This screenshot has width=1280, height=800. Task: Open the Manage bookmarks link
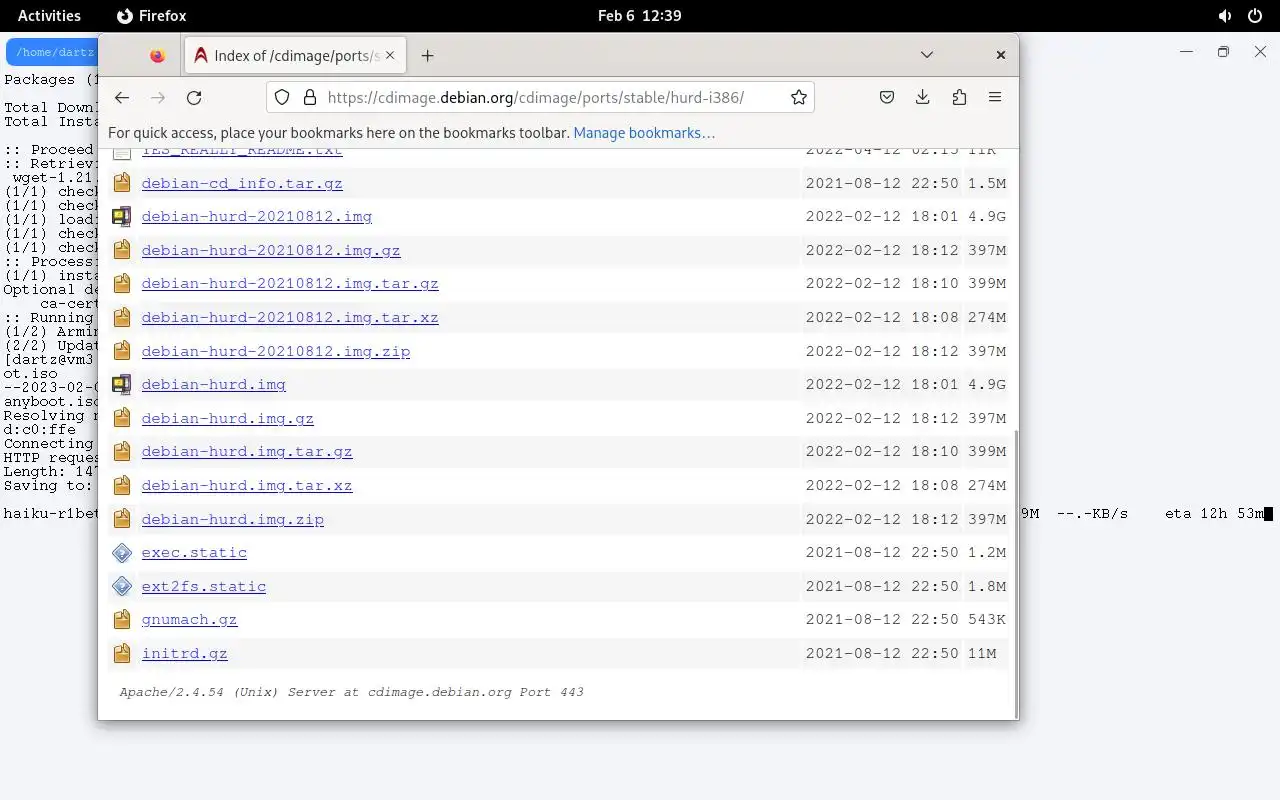[644, 132]
